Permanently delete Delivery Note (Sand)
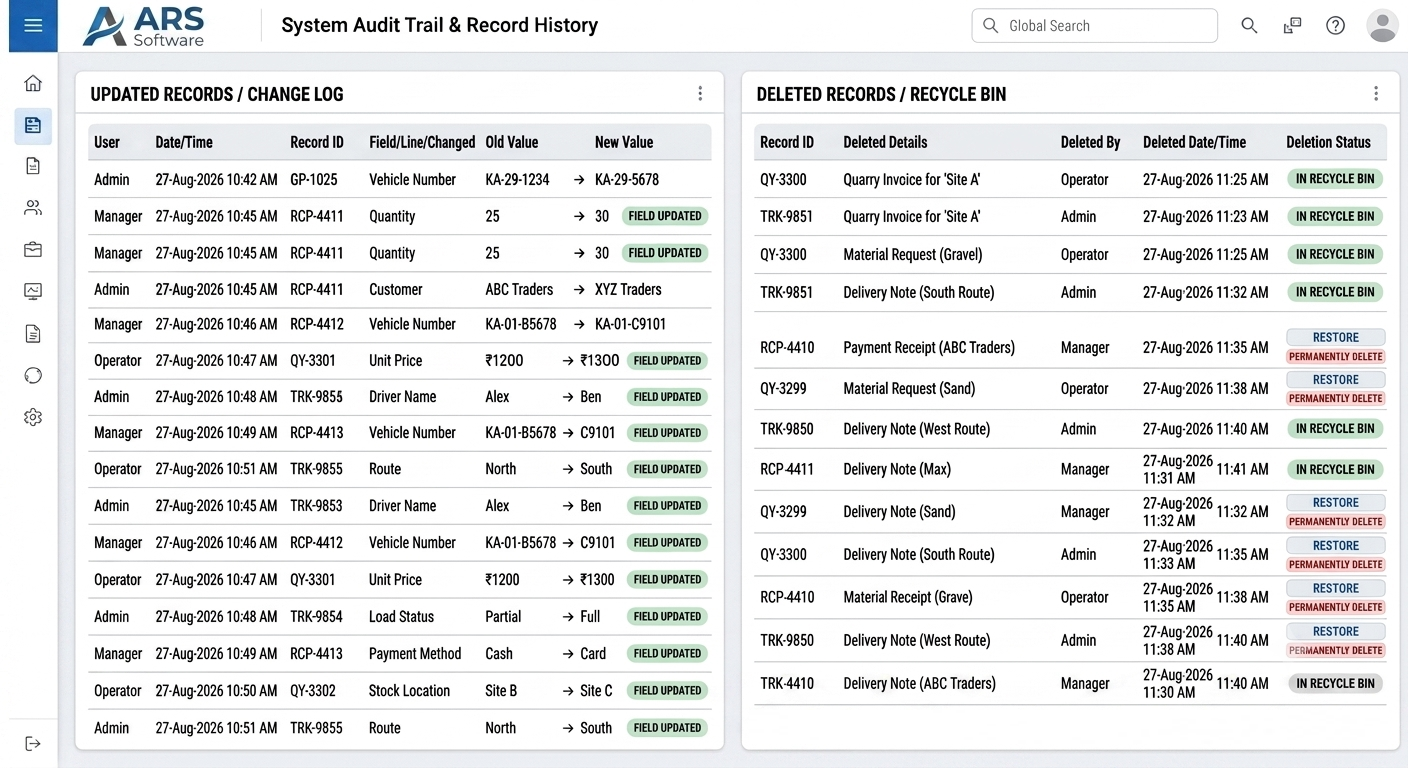The image size is (1408, 768). 1335,522
